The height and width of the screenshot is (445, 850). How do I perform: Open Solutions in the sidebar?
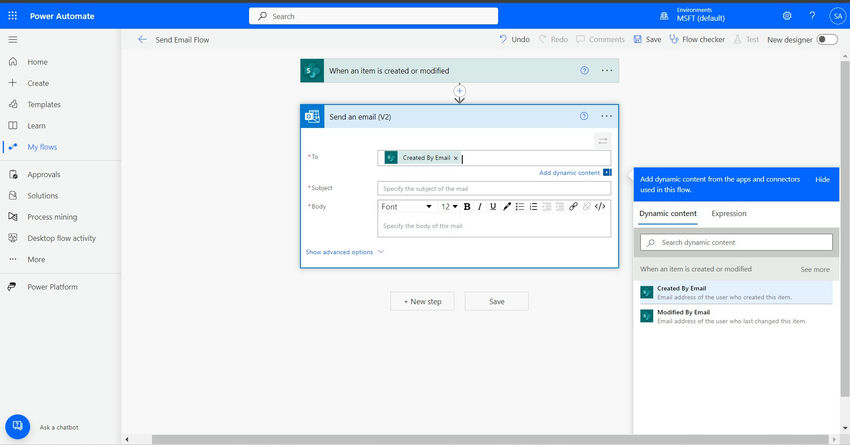[x=43, y=196]
